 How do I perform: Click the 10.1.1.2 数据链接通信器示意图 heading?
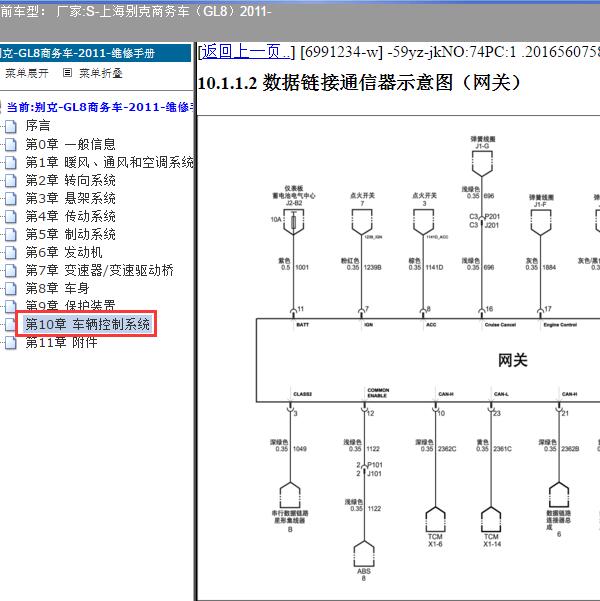point(358,82)
